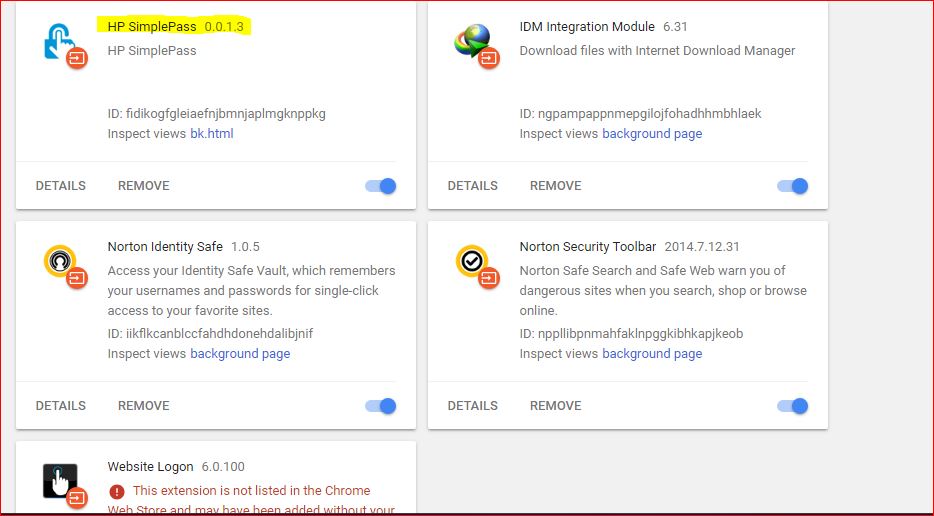934x516 pixels.
Task: Select the ID iikflkcanblccfahdhdonehdalibjnif text
Action: 210,334
